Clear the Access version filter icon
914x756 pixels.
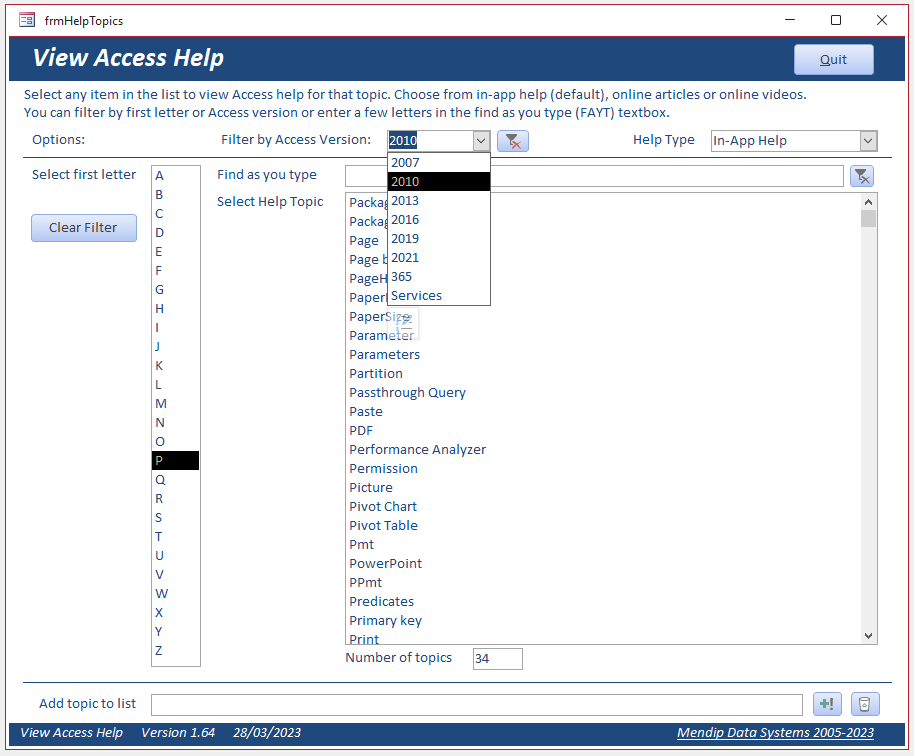pyautogui.click(x=513, y=141)
